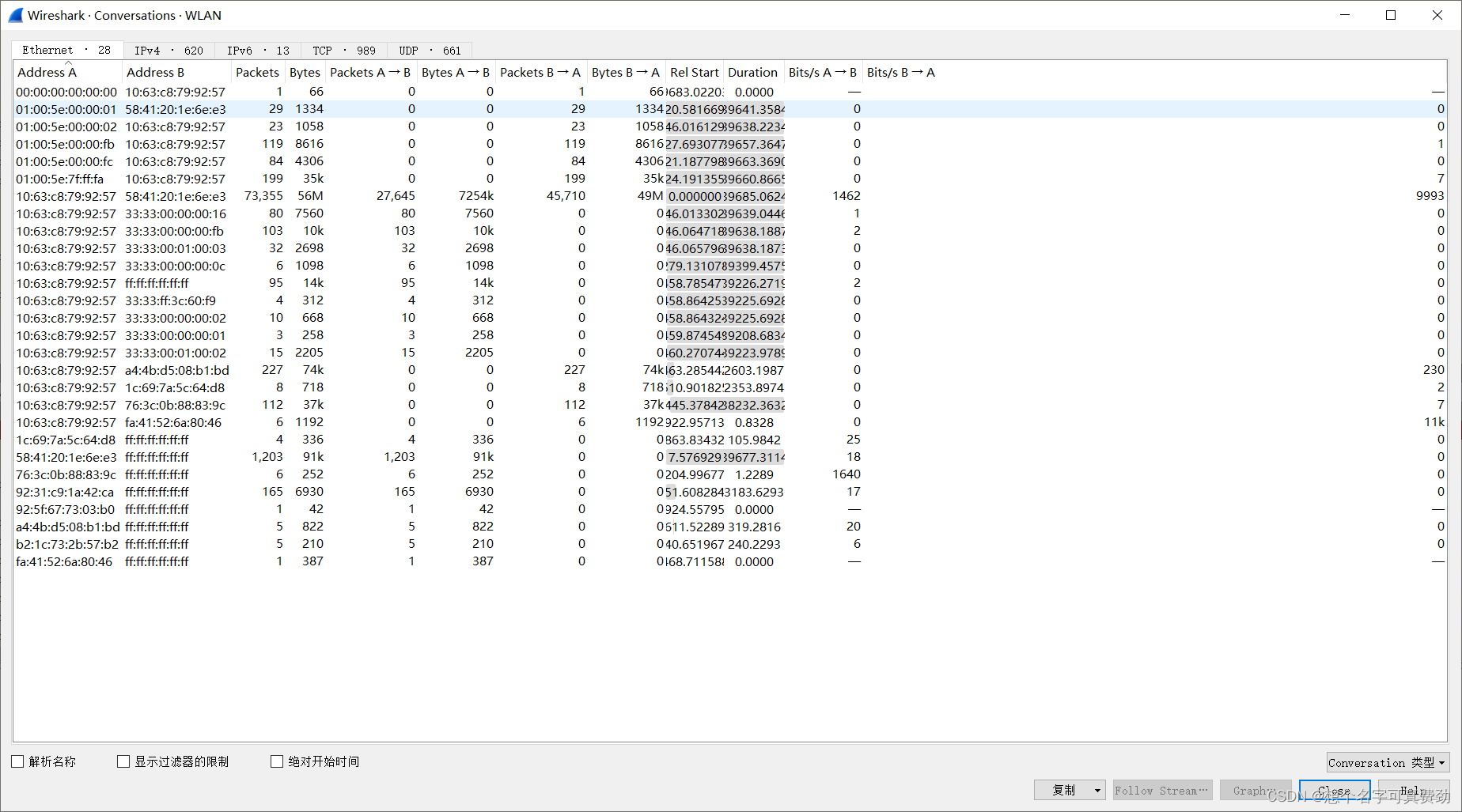1462x812 pixels.
Task: Select Address A entry 01:00:5e:7f:ff:fa
Action: pyautogui.click(x=60, y=179)
